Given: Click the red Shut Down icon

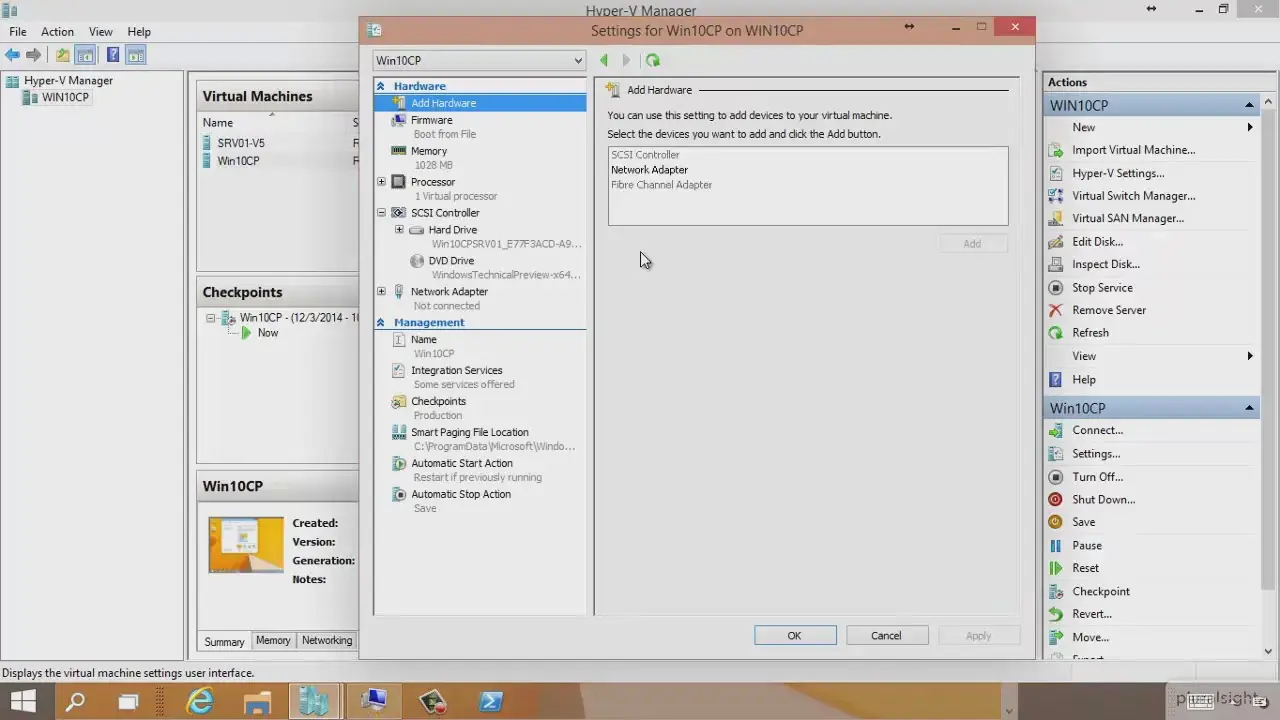Looking at the screenshot, I should pyautogui.click(x=1055, y=499).
